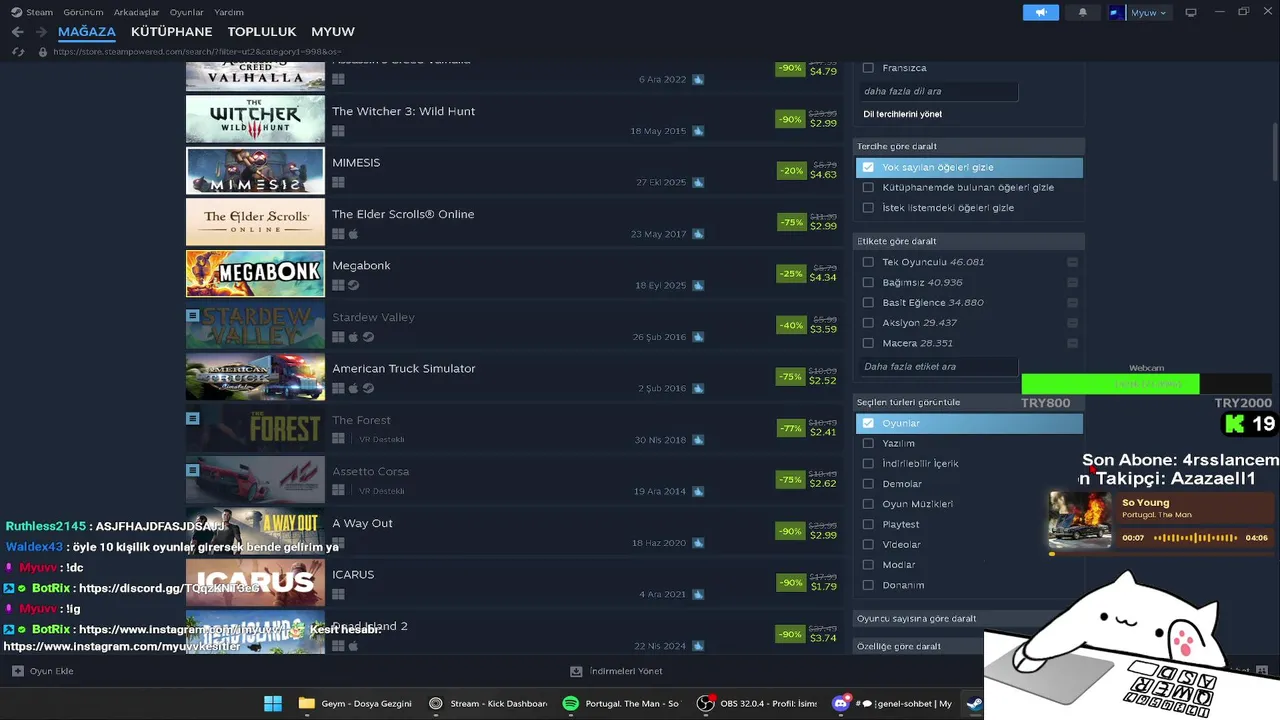
Task: Open the Arkadaşlar menu
Action: coord(136,12)
